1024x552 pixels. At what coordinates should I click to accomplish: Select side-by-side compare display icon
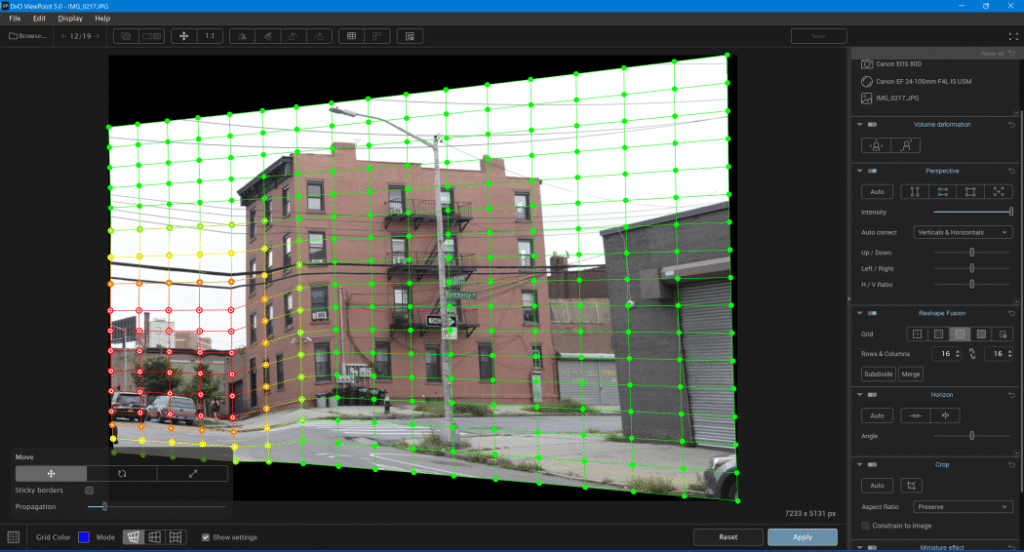152,36
